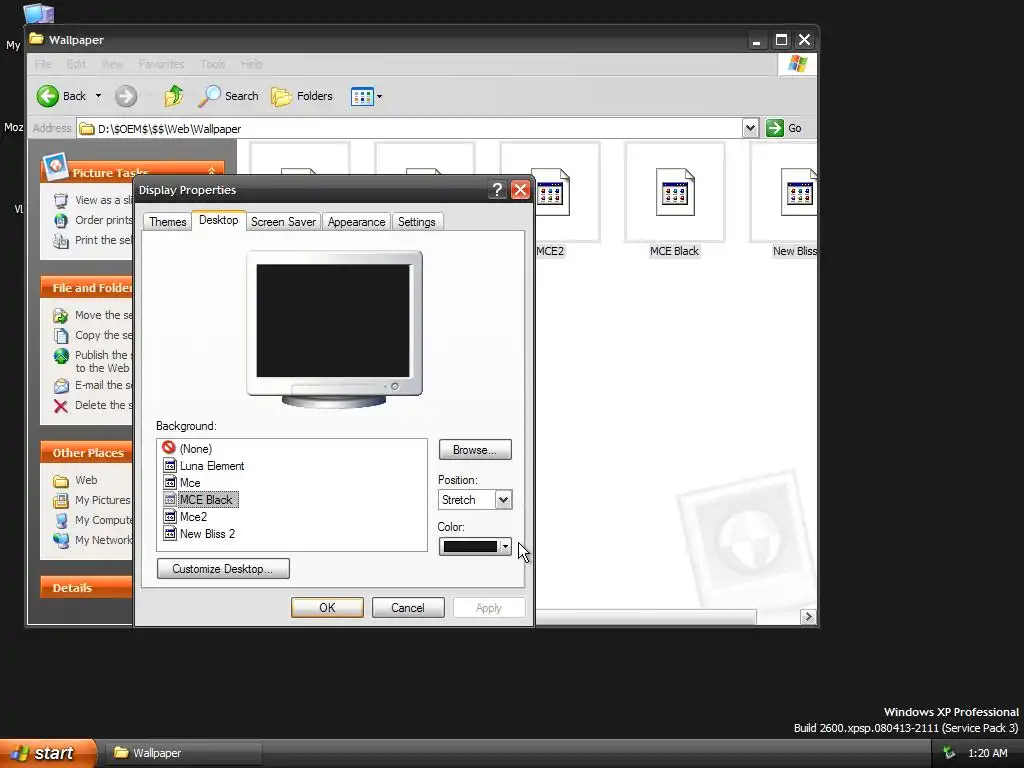The height and width of the screenshot is (768, 1024).
Task: Go up one folder level icon
Action: pos(173,96)
